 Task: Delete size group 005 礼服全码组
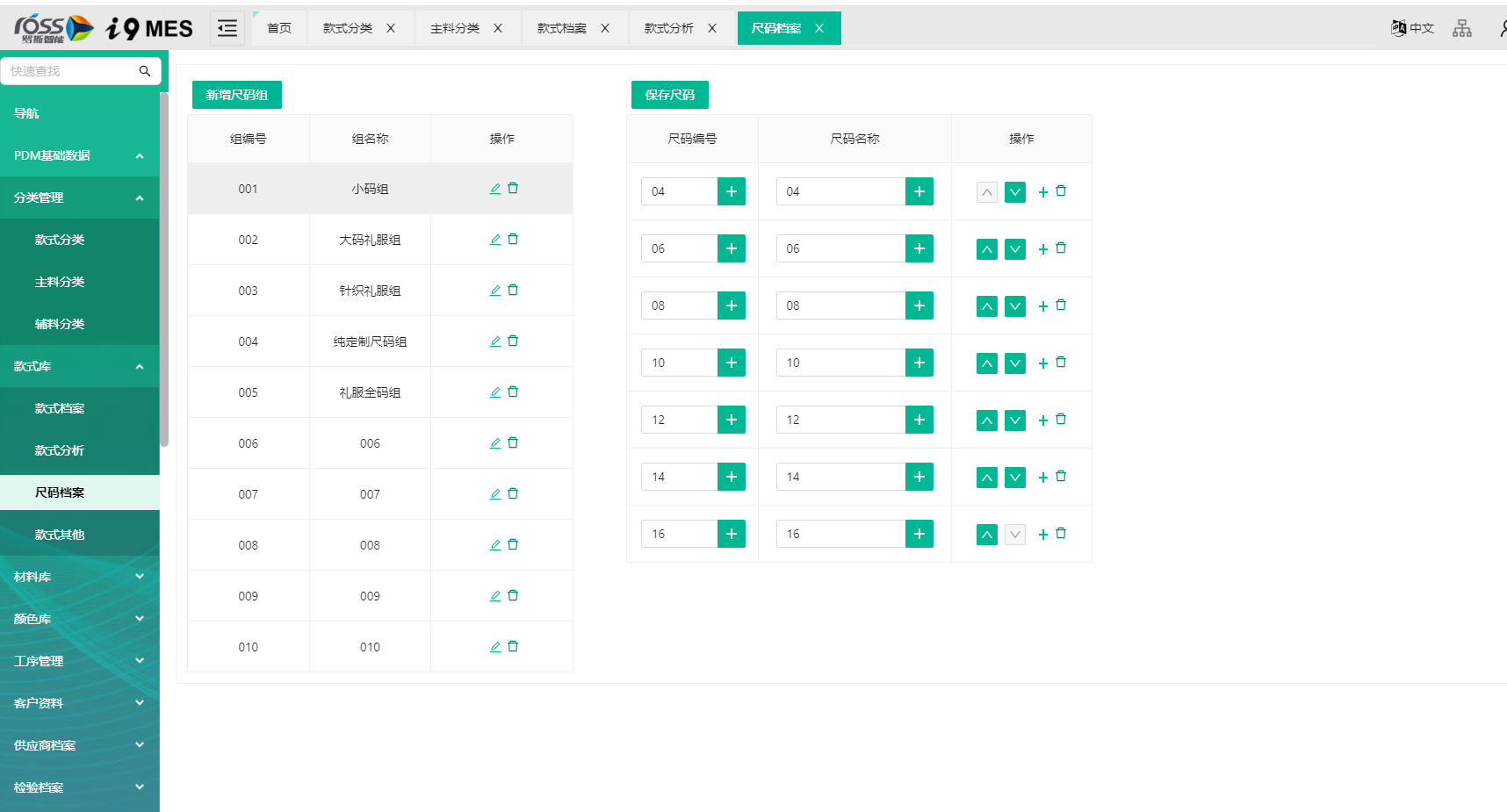[513, 392]
